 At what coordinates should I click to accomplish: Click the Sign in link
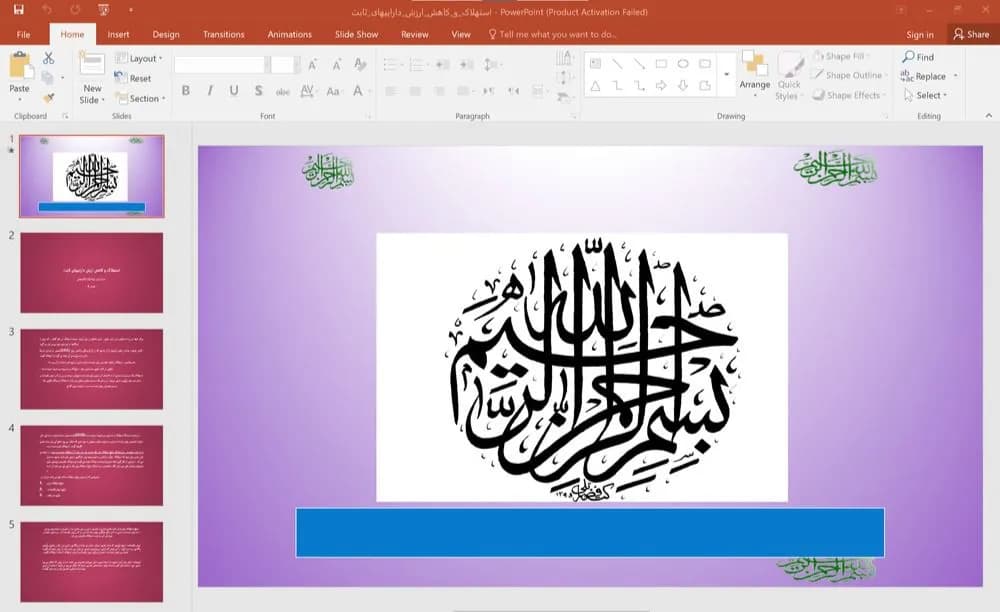tap(920, 34)
